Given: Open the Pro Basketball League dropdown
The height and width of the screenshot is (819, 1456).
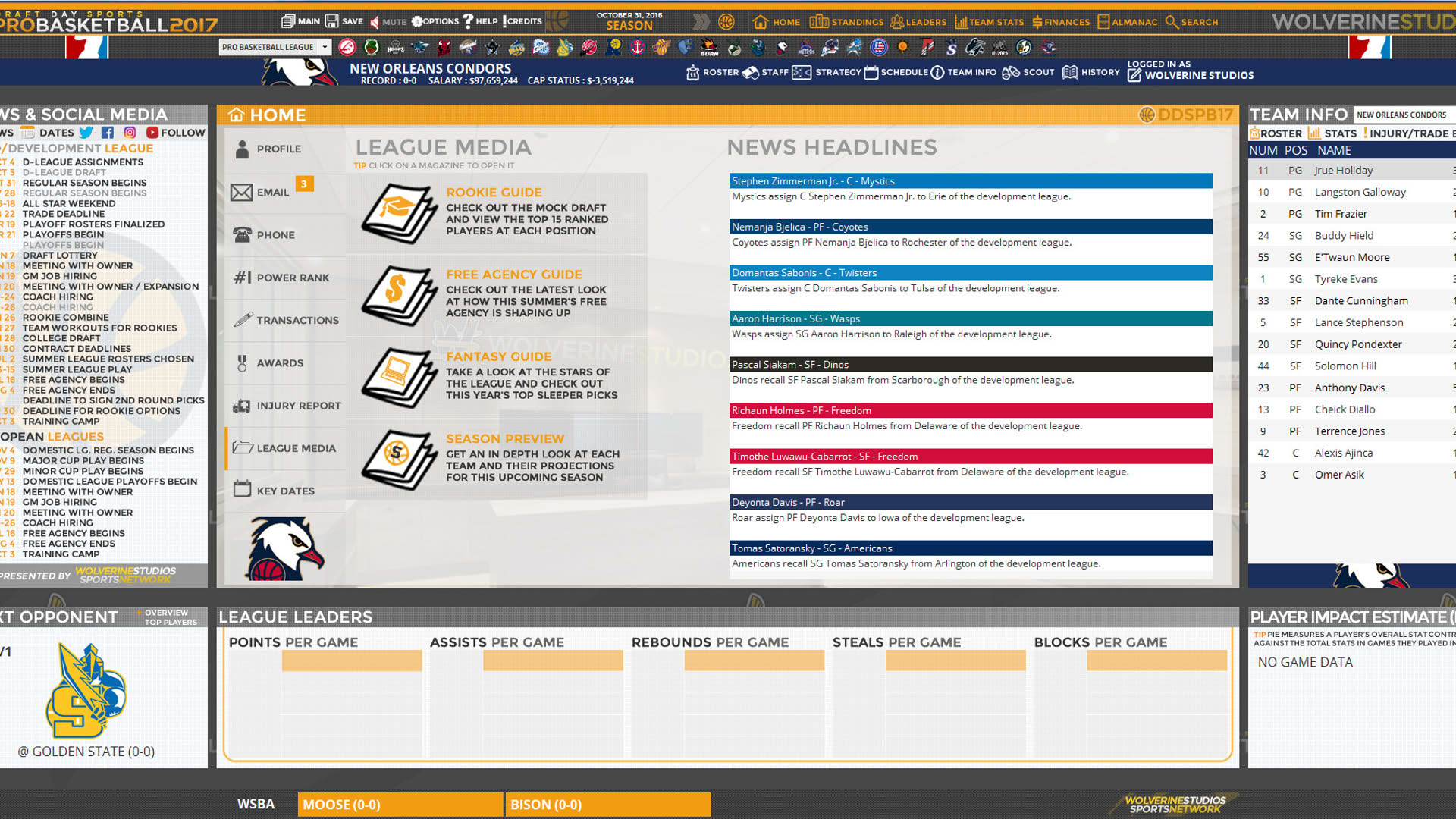Looking at the screenshot, I should click(x=275, y=47).
